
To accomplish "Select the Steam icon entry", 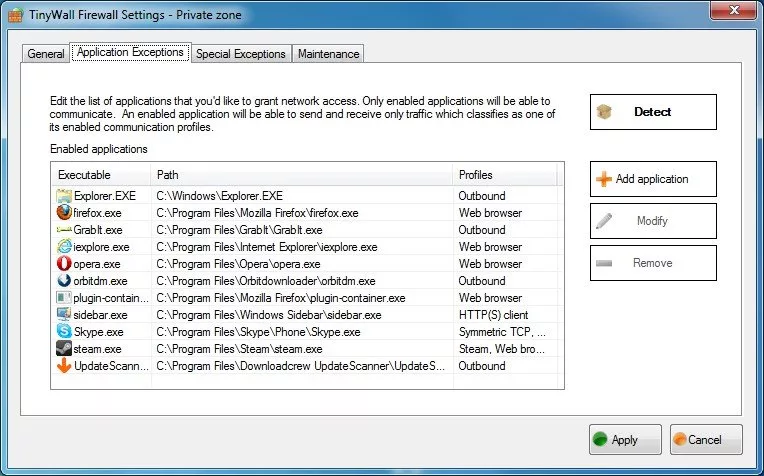I will [x=64, y=348].
